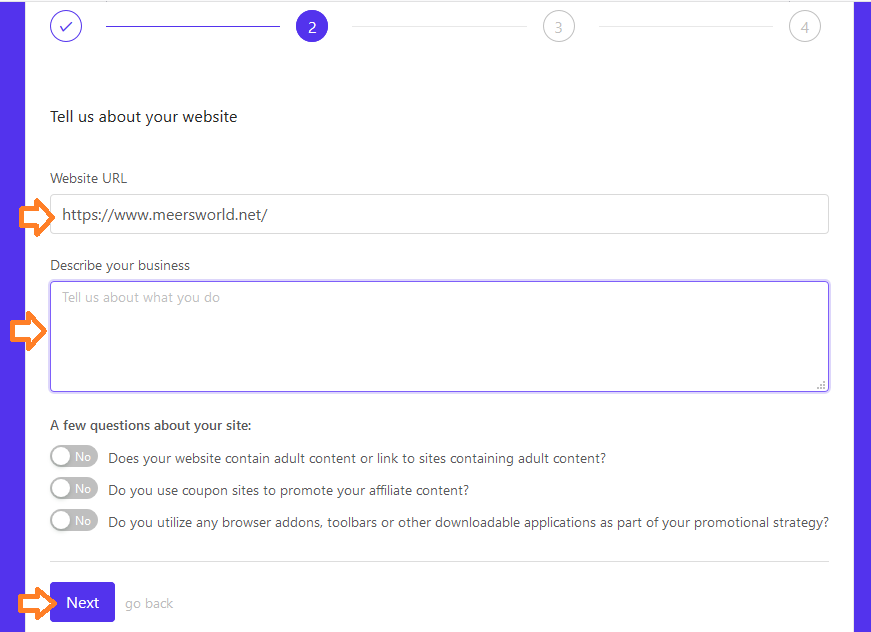This screenshot has width=871, height=632.
Task: Click the orange arrow beside the description box
Action: click(x=27, y=332)
